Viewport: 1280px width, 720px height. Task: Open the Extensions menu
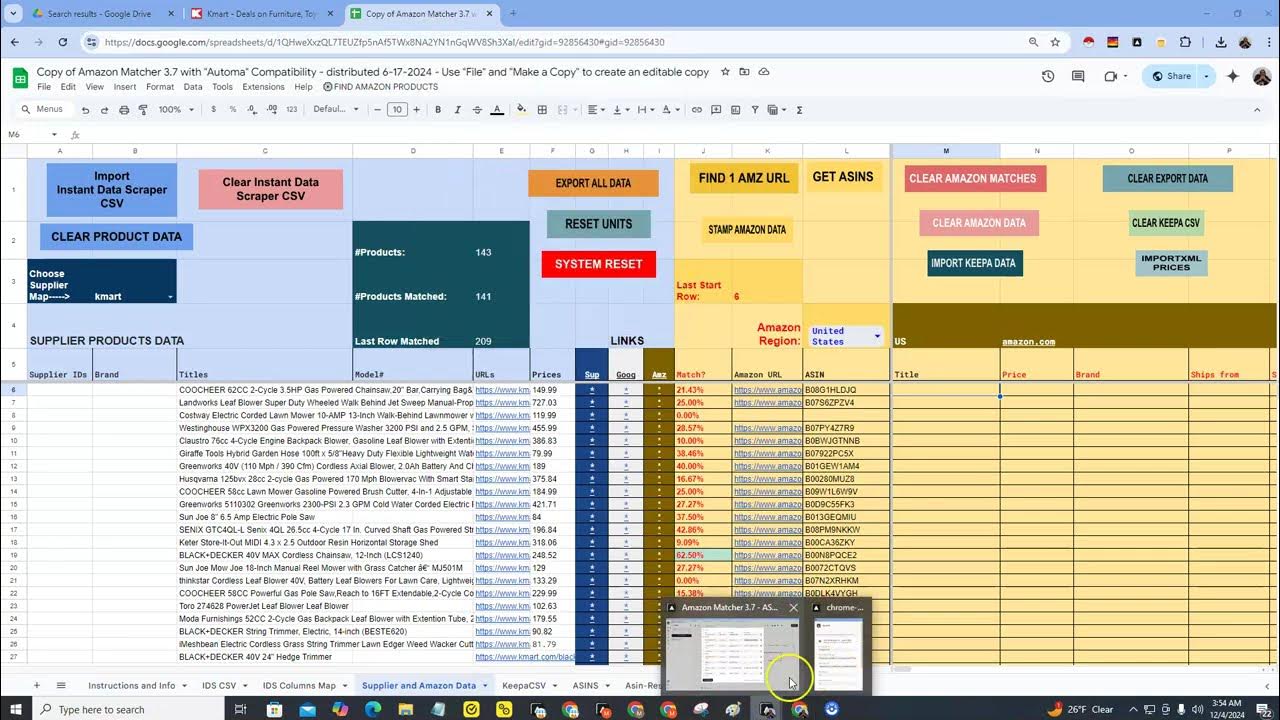tap(263, 87)
